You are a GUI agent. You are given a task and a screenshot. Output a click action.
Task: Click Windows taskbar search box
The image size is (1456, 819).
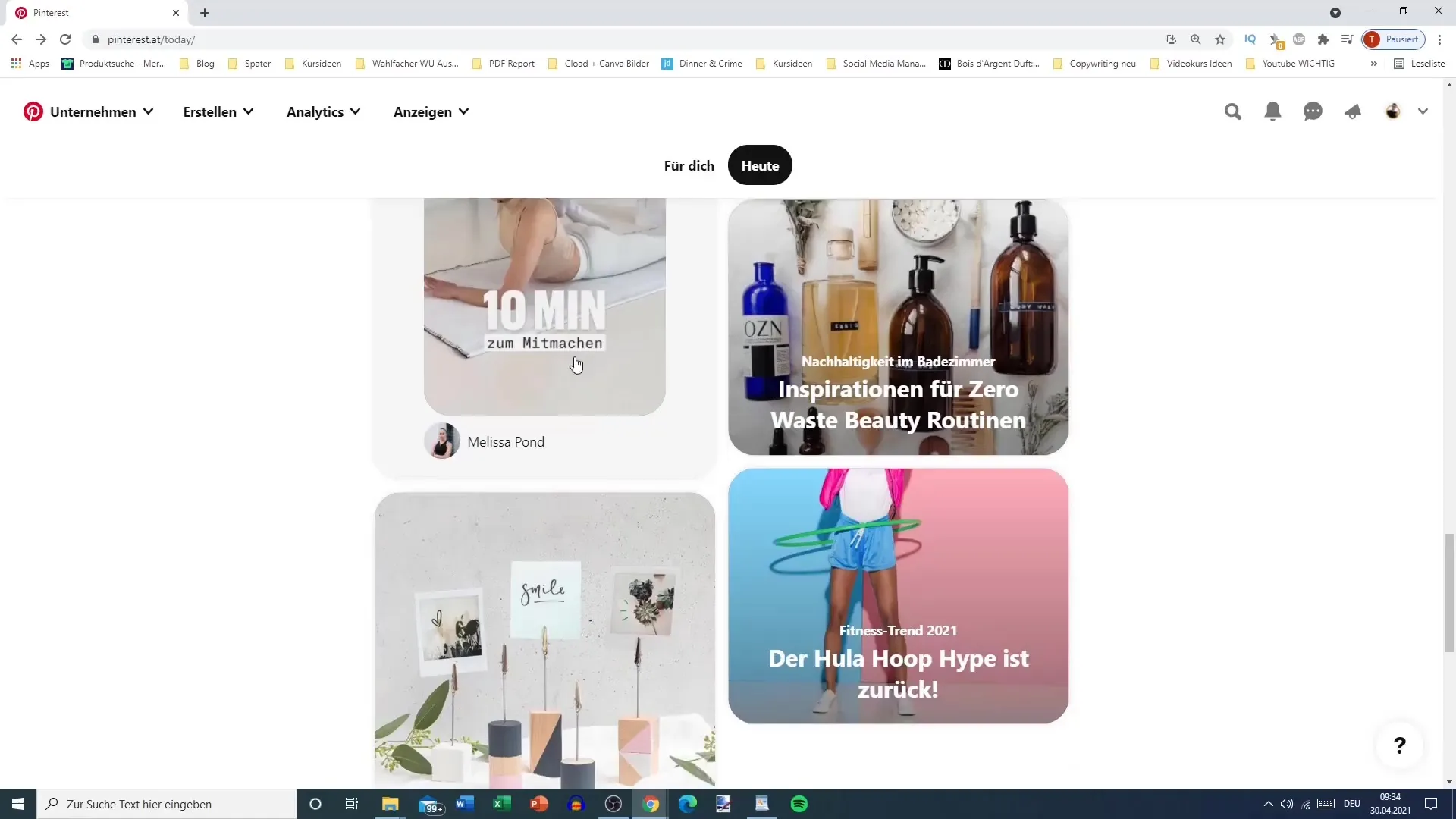coord(167,804)
